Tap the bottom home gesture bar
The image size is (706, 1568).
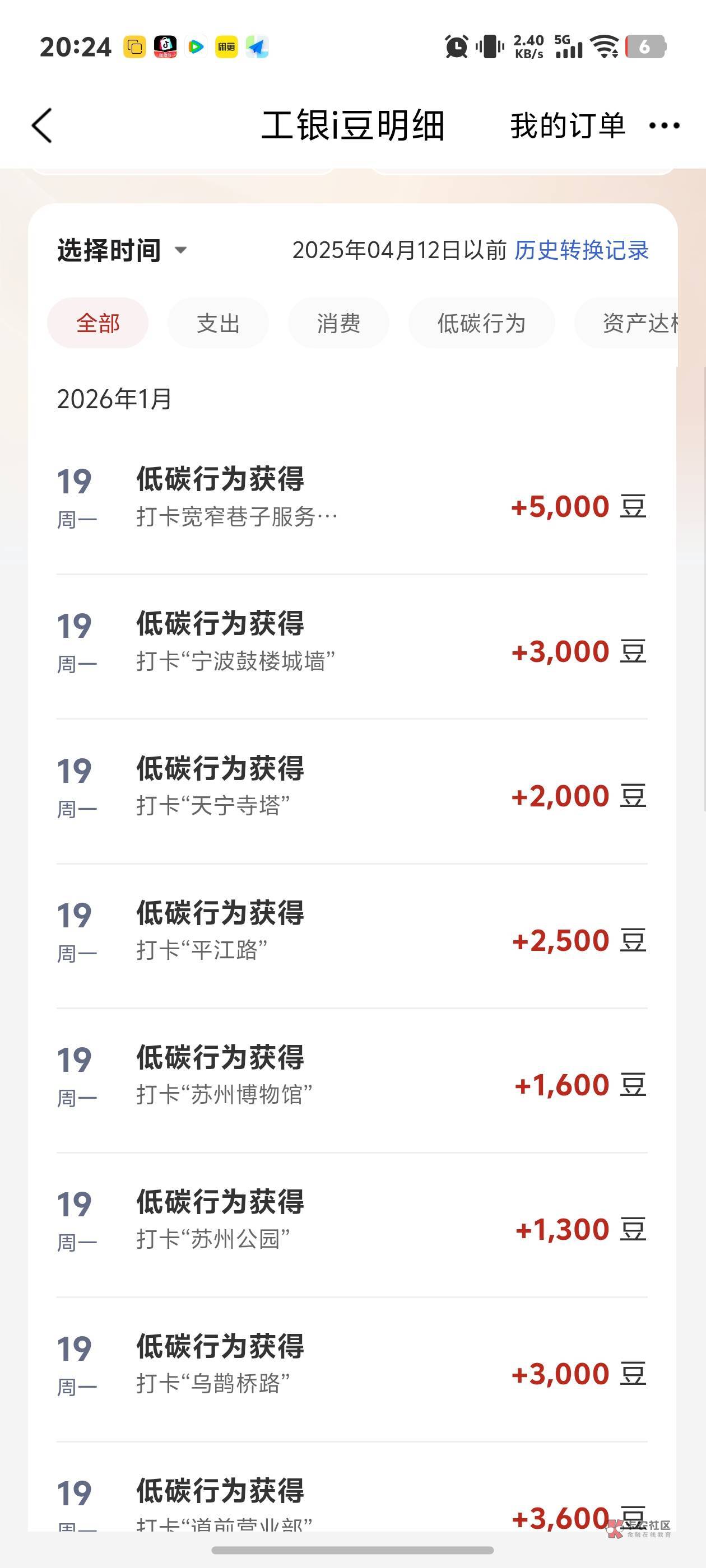[352, 1550]
